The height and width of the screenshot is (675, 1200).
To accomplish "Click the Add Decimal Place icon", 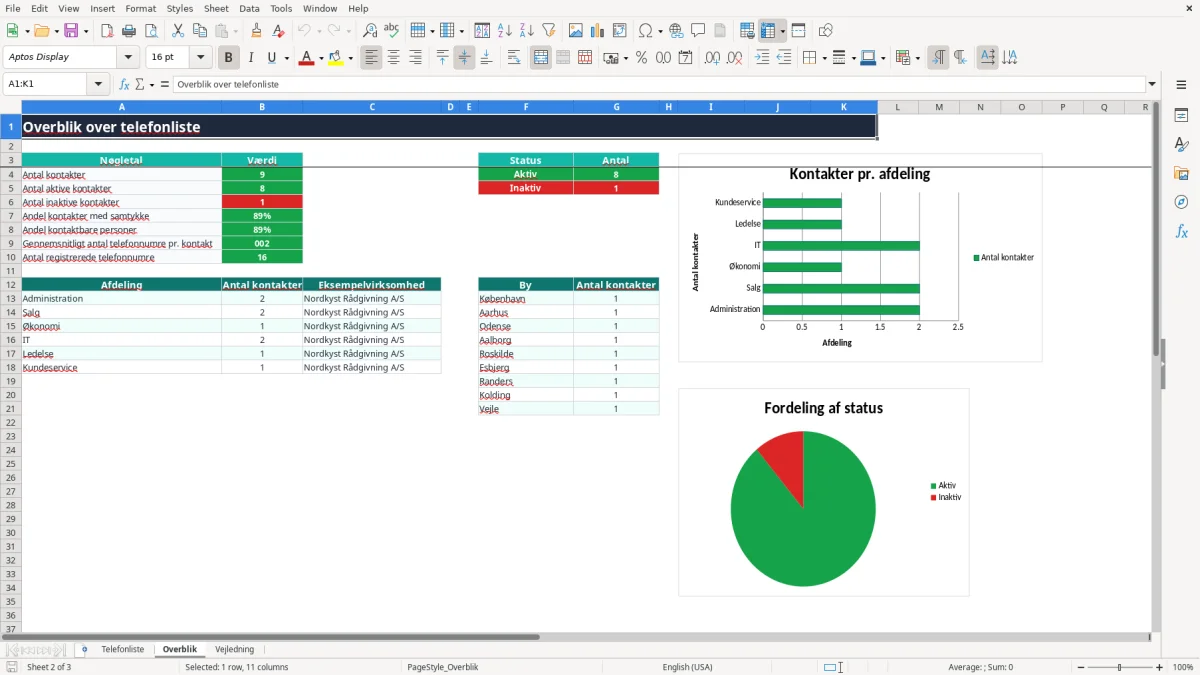I will (x=713, y=58).
